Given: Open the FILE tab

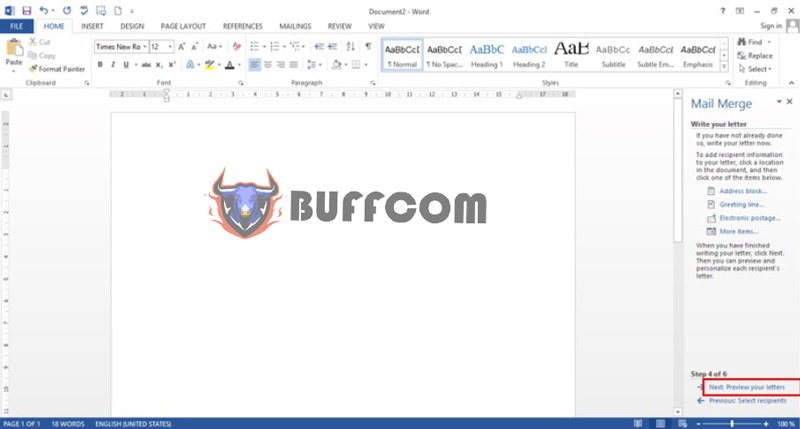Looking at the screenshot, I should 17,26.
